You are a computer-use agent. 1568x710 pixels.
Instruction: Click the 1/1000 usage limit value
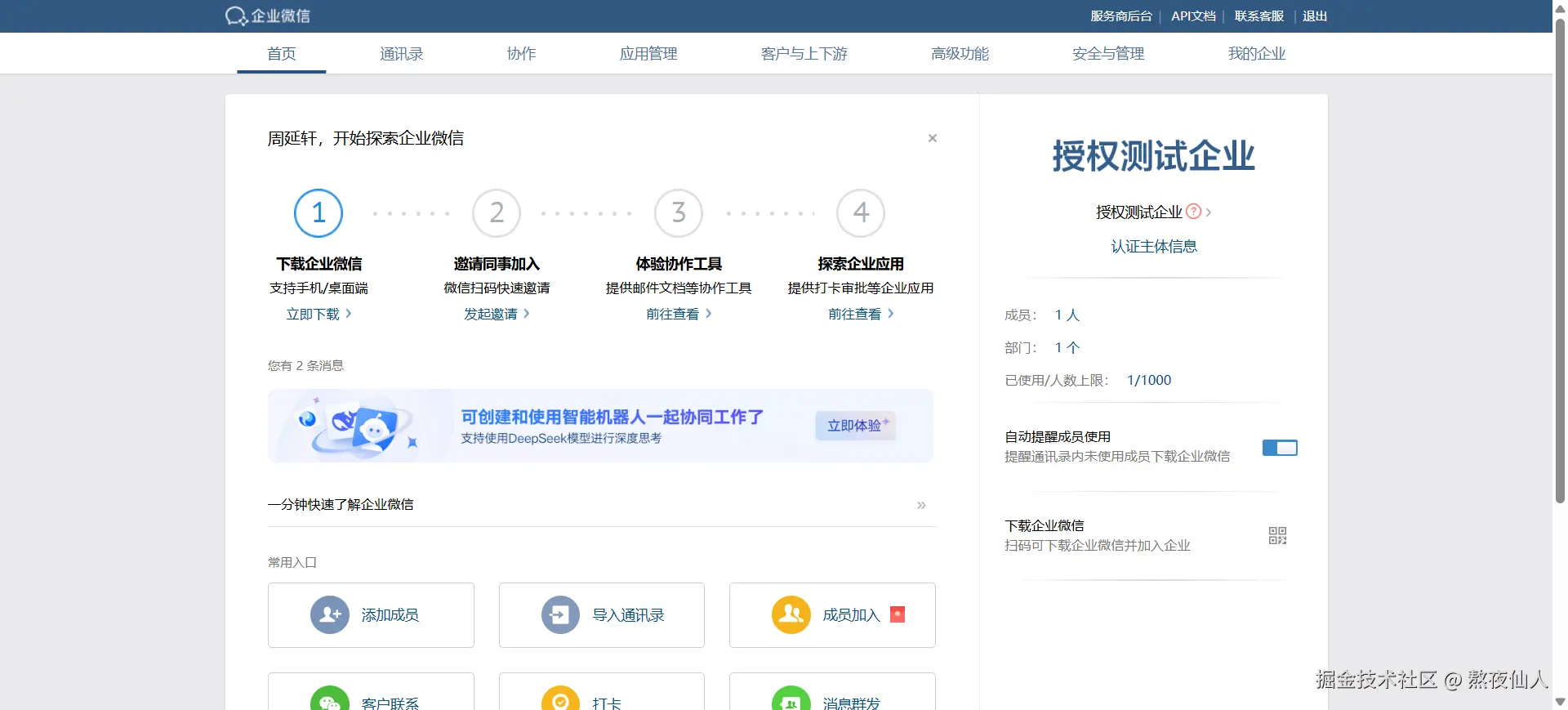(1149, 381)
